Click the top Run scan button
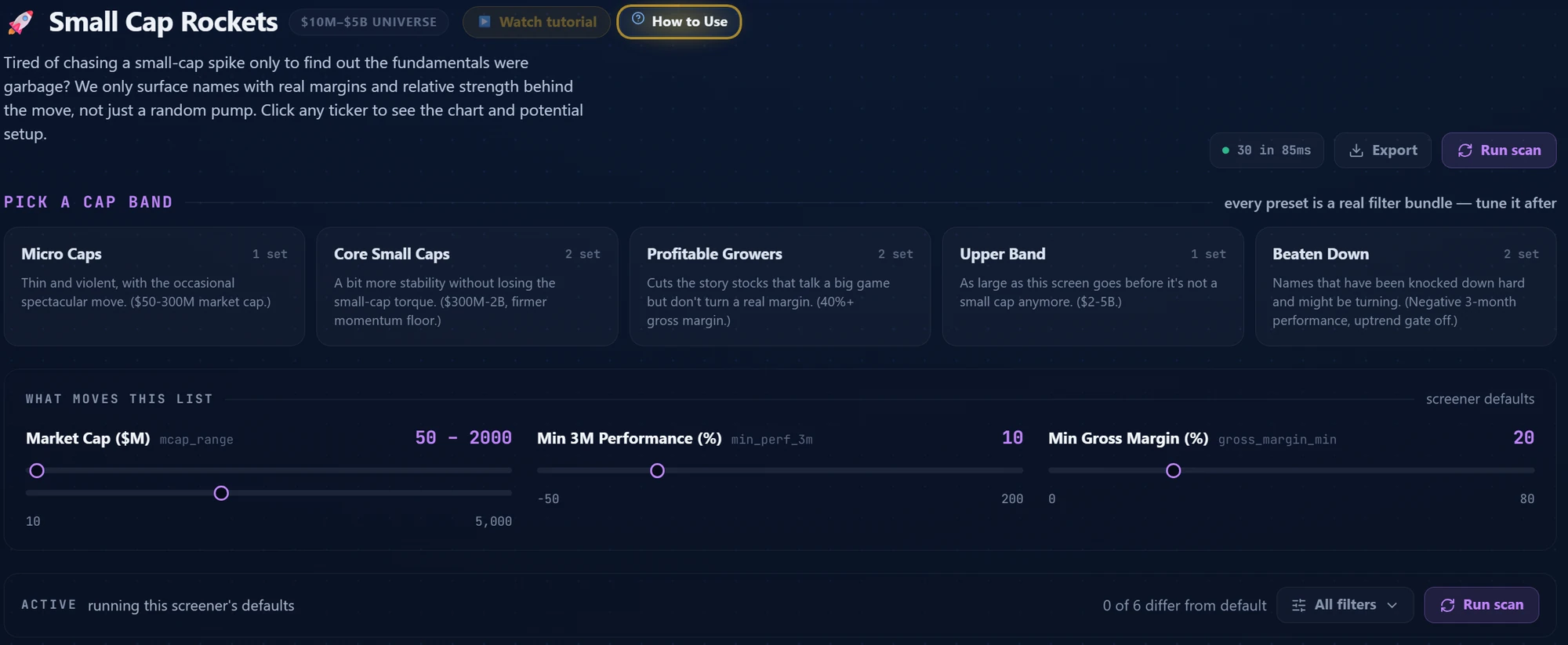This screenshot has height=645, width=1568. [1498, 150]
